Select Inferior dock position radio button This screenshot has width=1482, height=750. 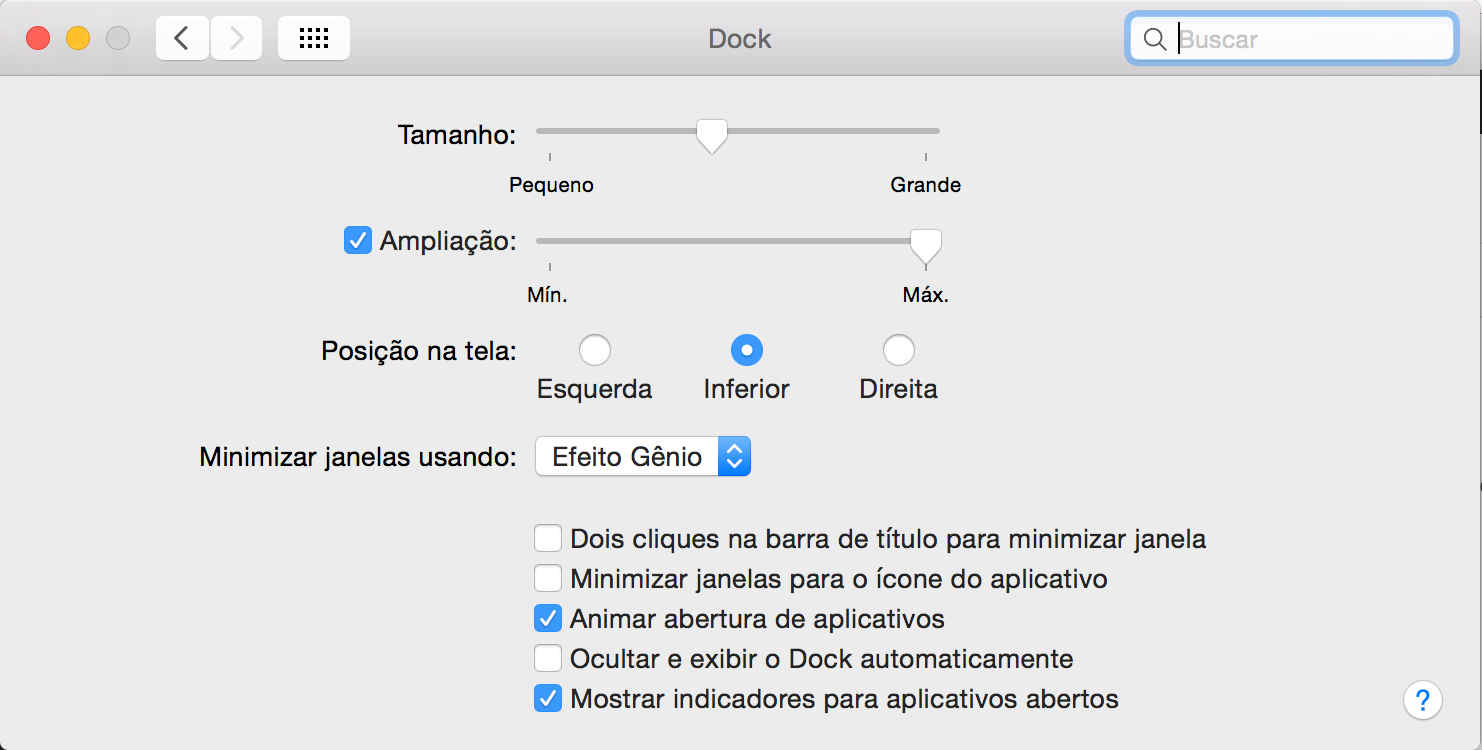coord(746,350)
